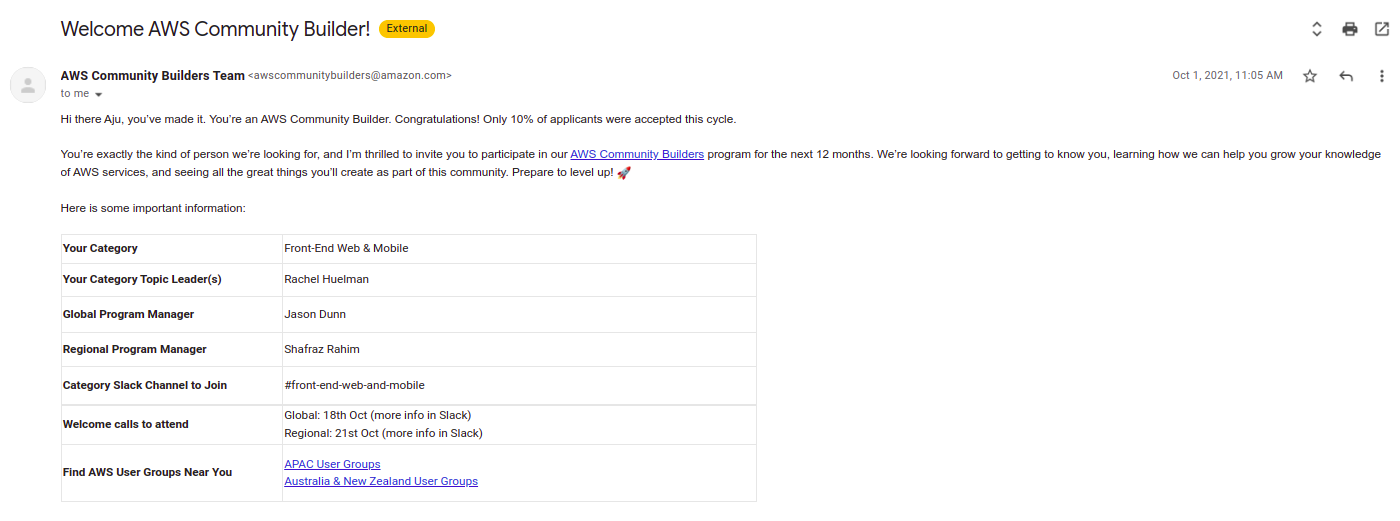Open the AWS Community Builders link
The width and height of the screenshot is (1400, 521).
pos(637,154)
